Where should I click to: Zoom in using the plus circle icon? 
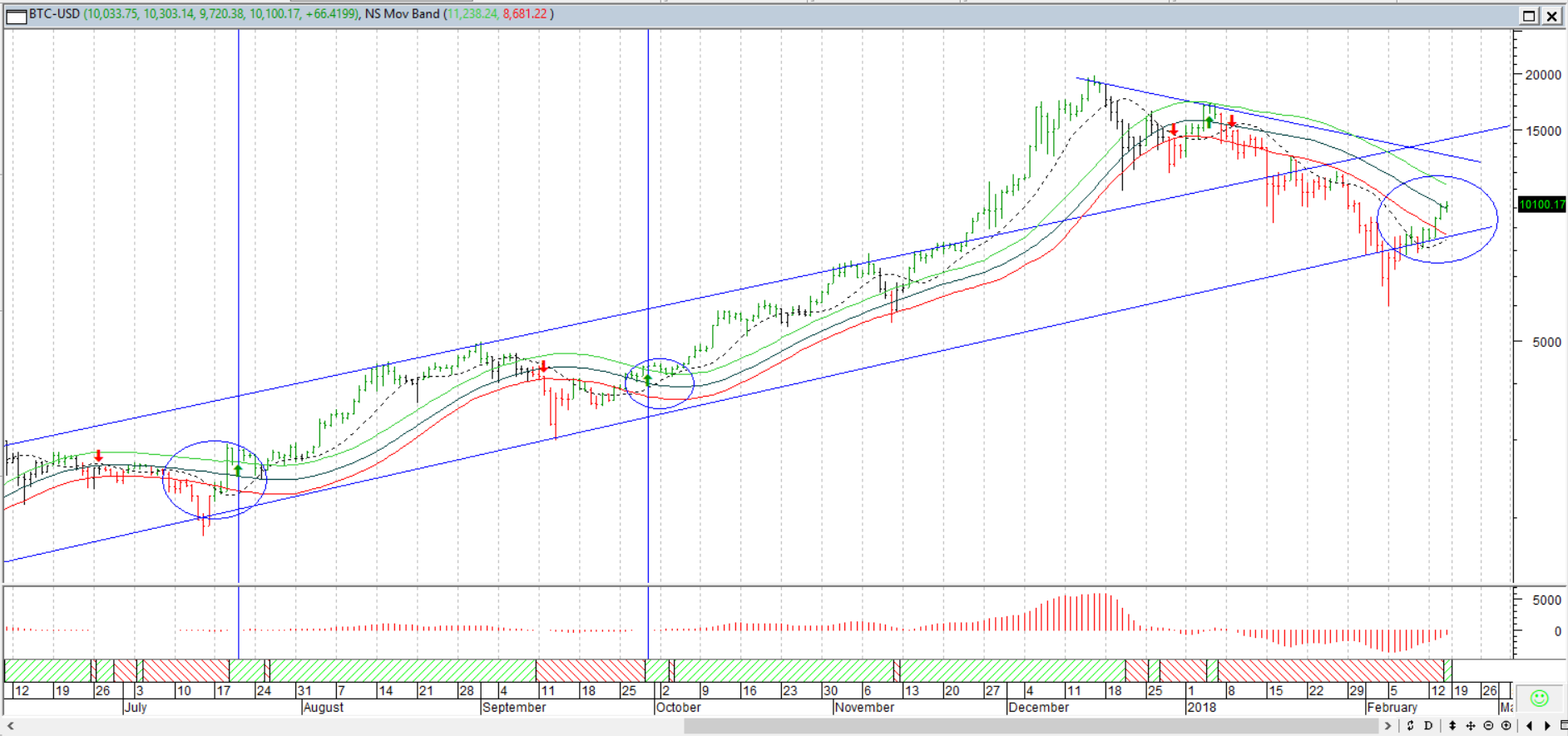coord(1506,726)
